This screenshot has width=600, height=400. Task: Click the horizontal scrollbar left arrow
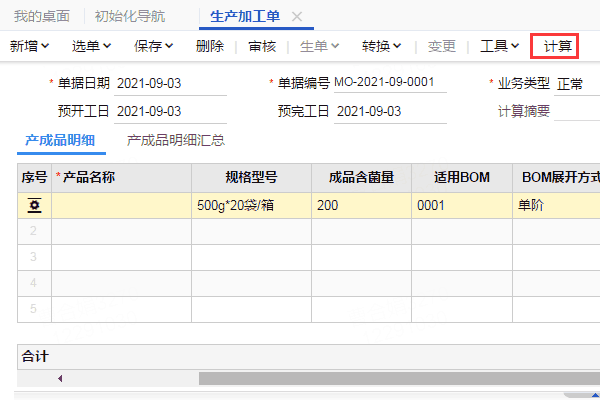pyautogui.click(x=59, y=378)
